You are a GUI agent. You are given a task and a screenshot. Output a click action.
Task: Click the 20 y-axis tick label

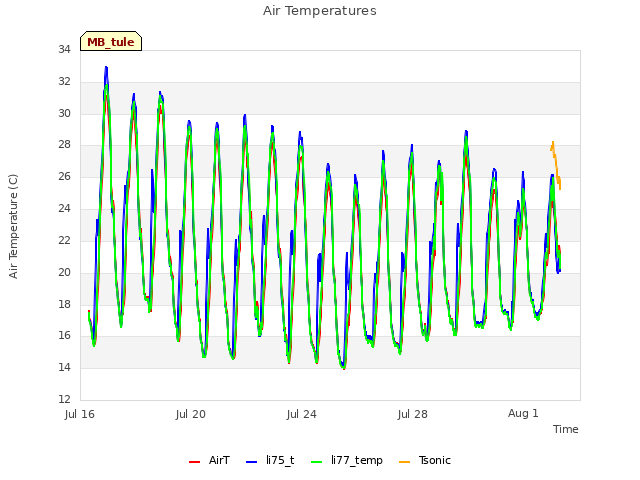coord(64,272)
